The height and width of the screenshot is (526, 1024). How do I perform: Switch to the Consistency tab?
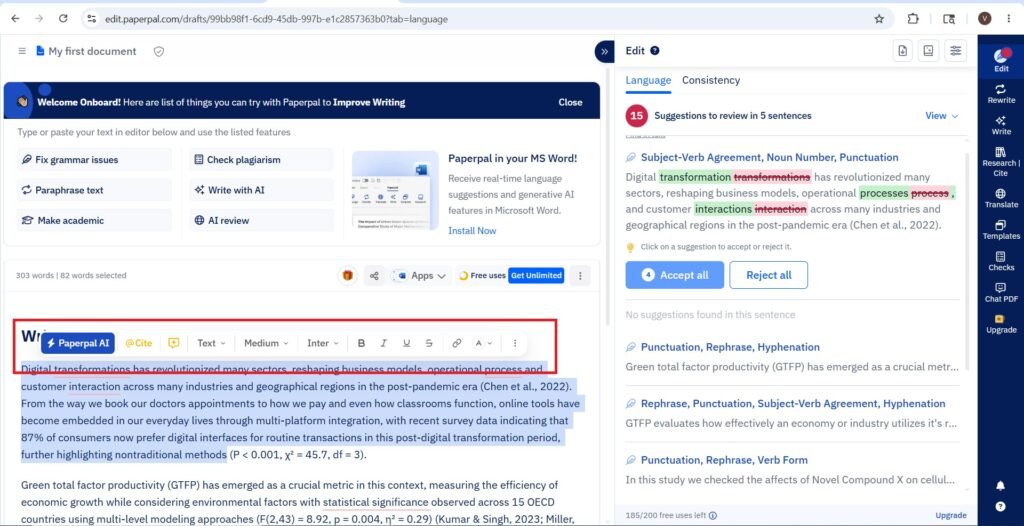pyautogui.click(x=711, y=80)
